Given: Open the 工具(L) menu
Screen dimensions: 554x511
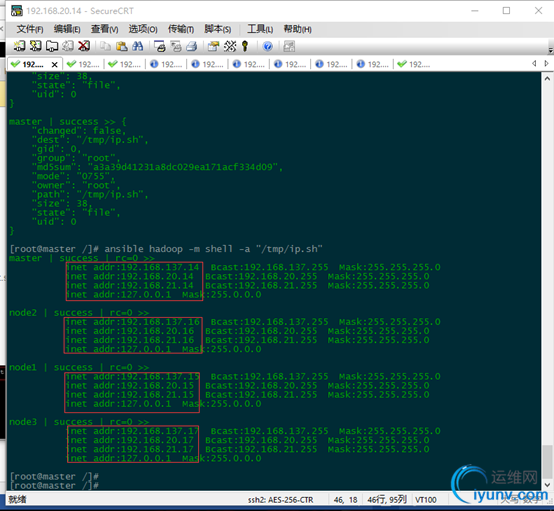Looking at the screenshot, I should 260,29.
